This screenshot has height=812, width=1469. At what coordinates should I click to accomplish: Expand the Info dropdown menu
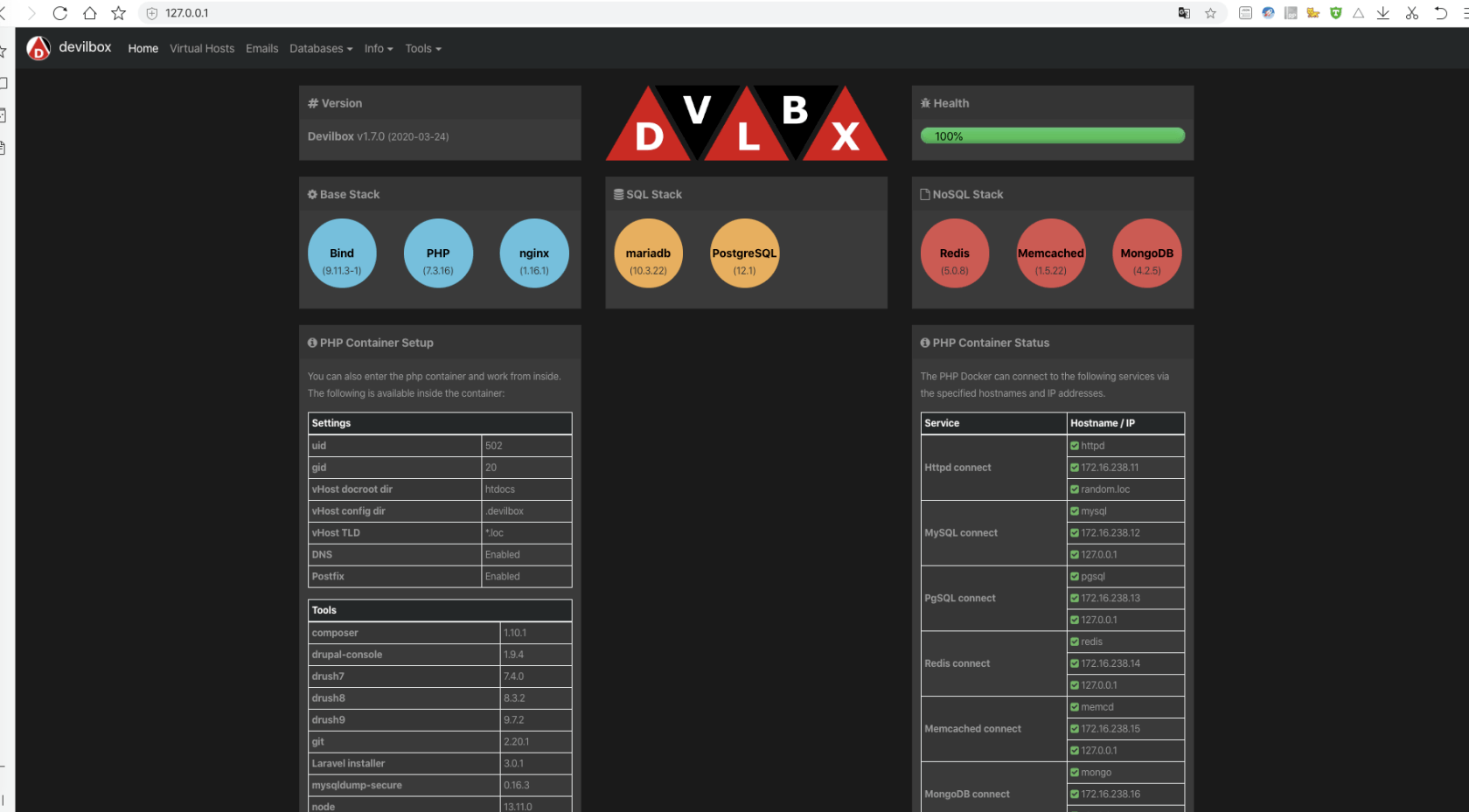[x=379, y=49]
